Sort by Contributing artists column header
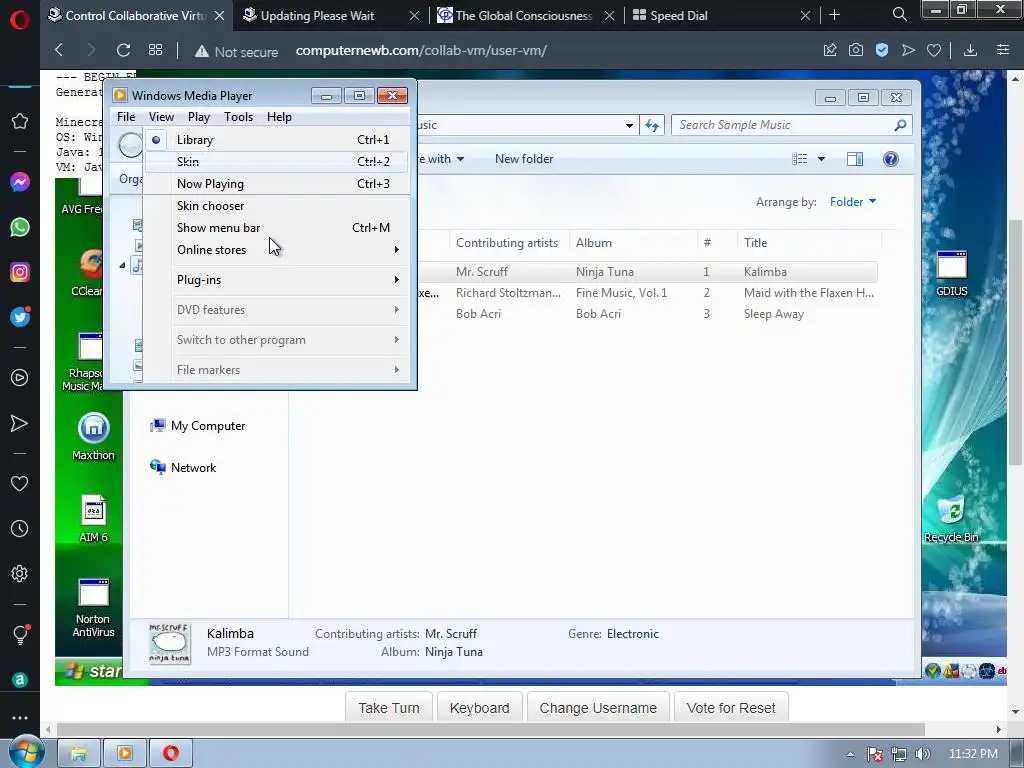The width and height of the screenshot is (1024, 768). pyautogui.click(x=509, y=242)
